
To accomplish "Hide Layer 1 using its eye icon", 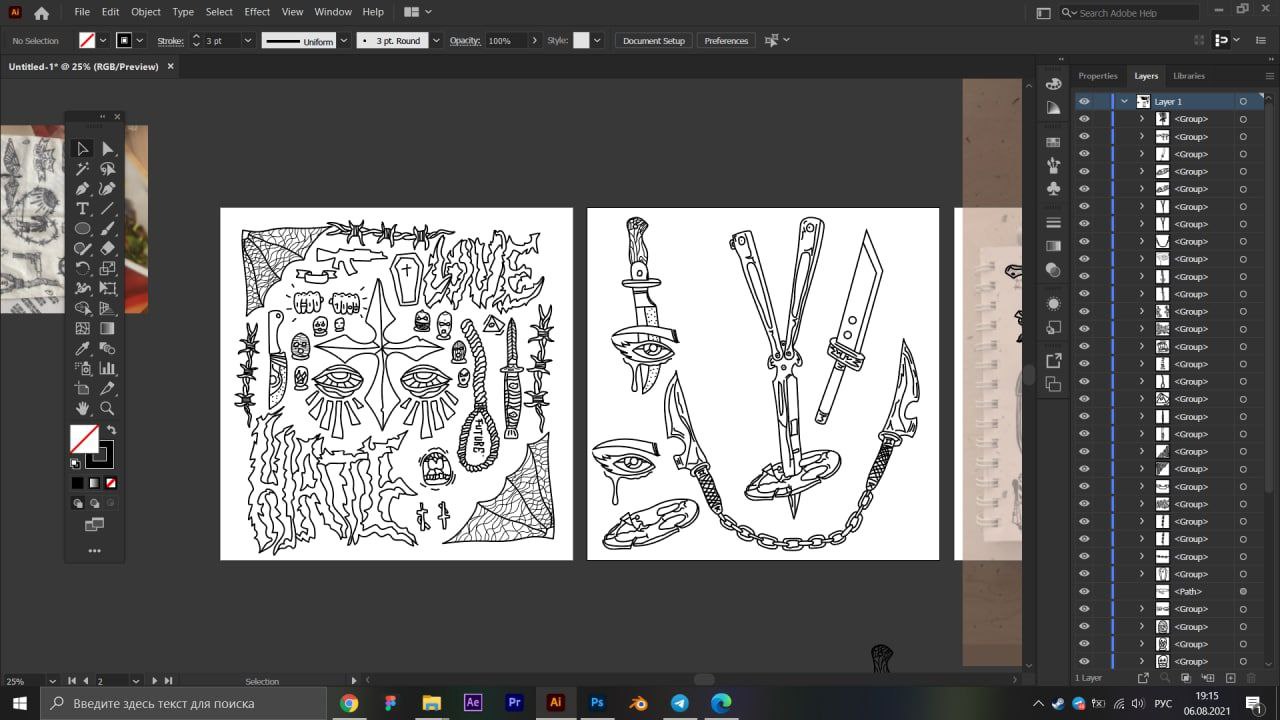I will click(x=1084, y=101).
